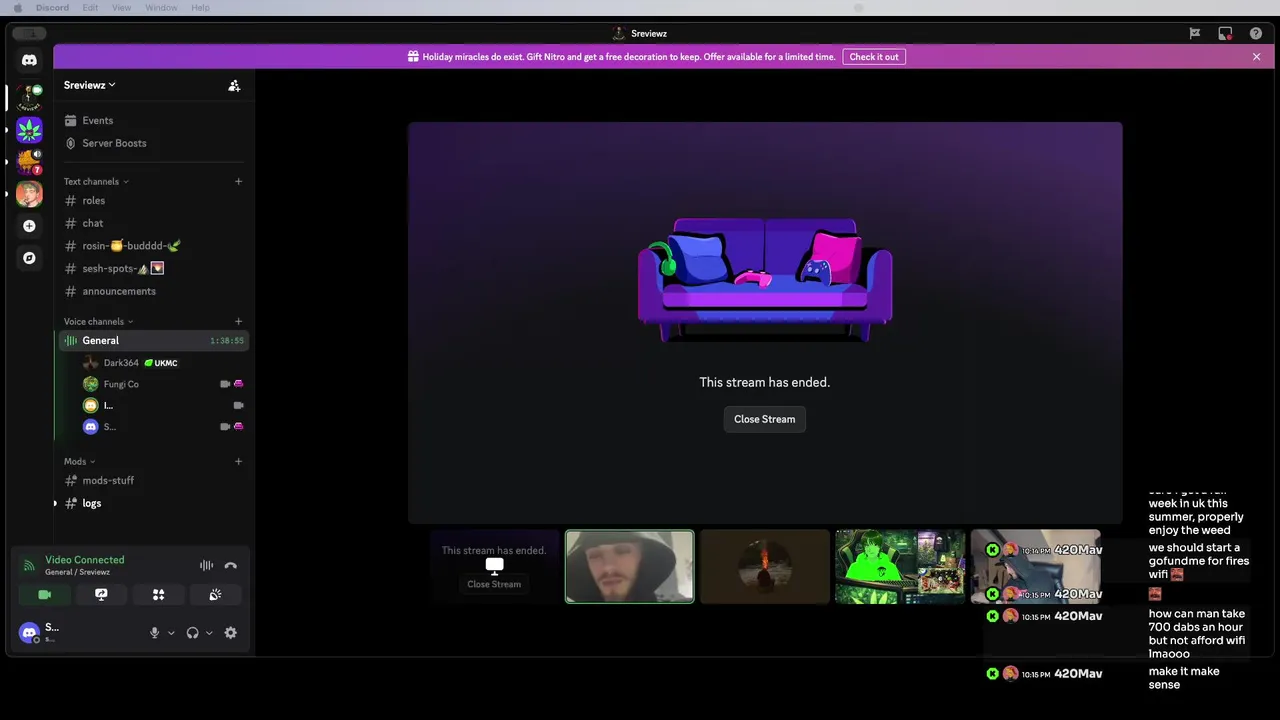Click Add a Server plus icon

[29, 226]
